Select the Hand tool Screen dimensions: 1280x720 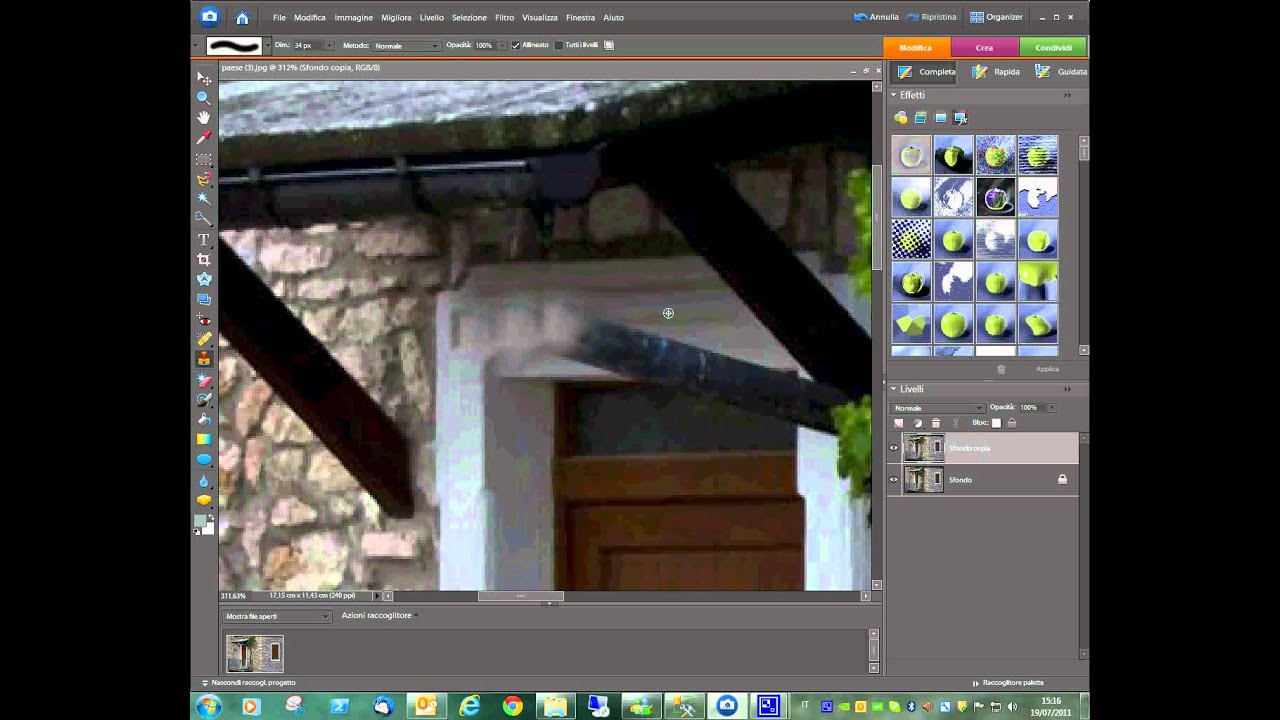coord(204,118)
